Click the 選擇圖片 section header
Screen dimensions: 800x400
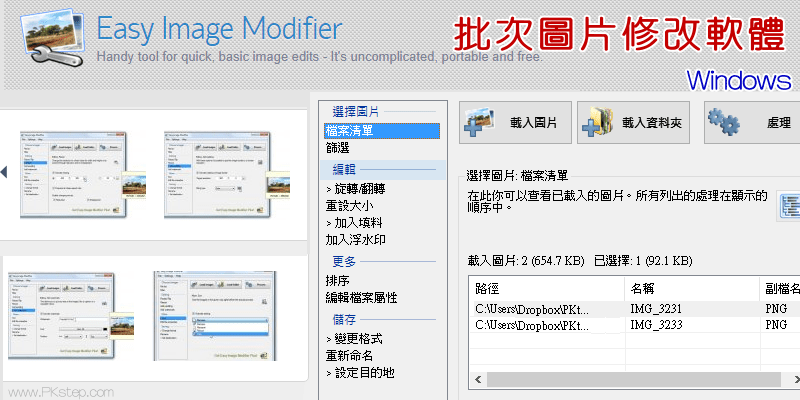point(356,112)
